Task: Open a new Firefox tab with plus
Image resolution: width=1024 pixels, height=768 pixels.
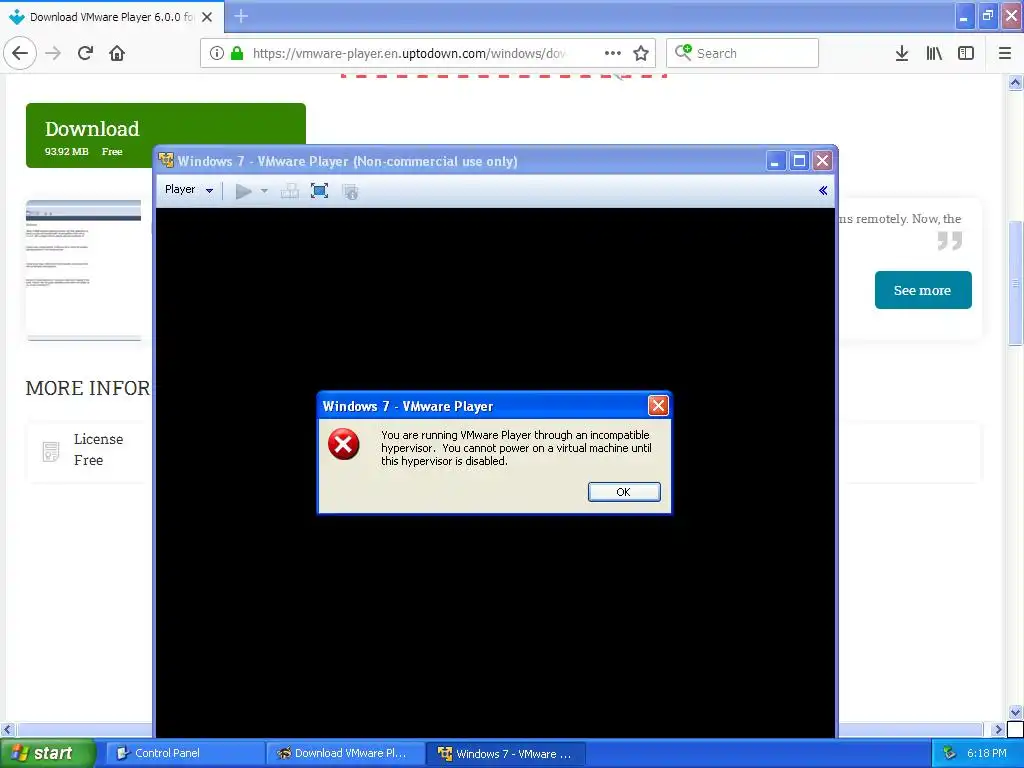Action: pos(241,16)
